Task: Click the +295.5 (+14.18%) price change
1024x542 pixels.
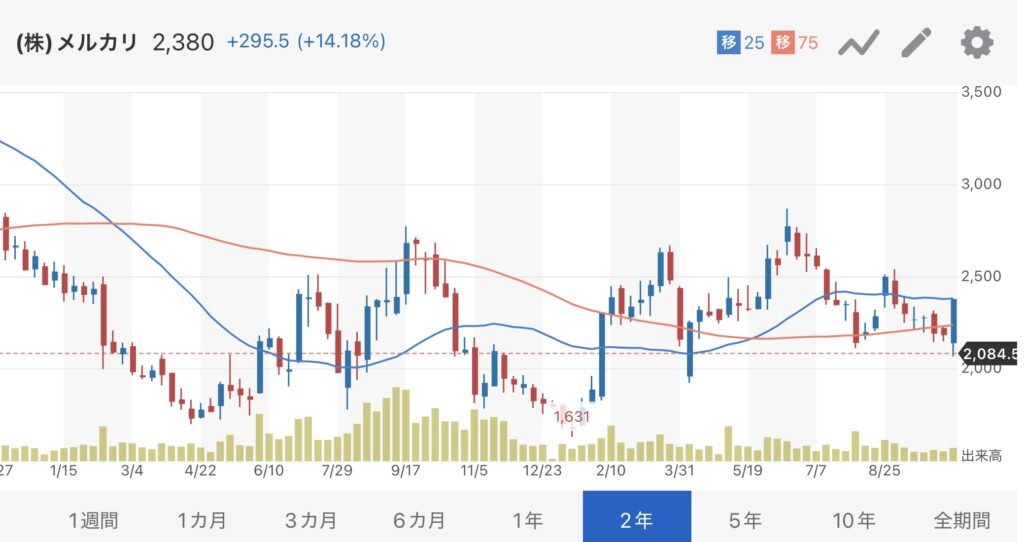Action: (x=306, y=42)
